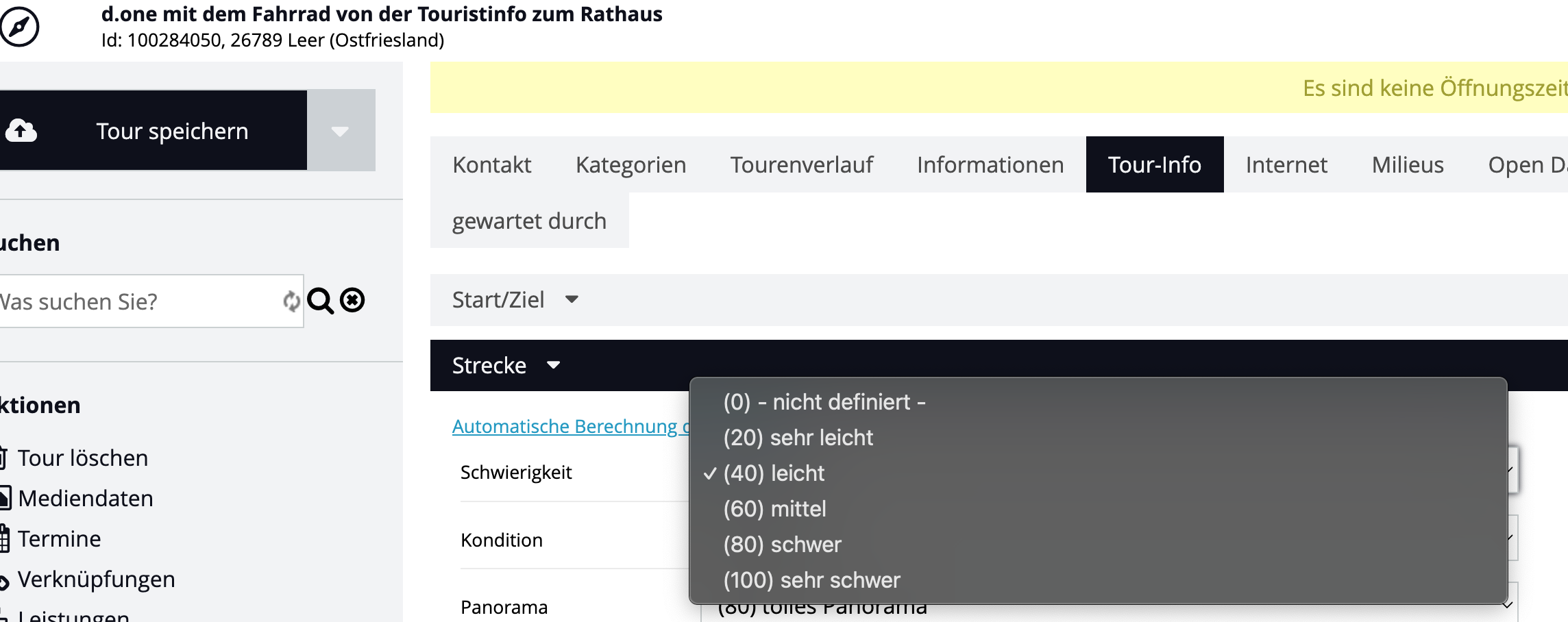Viewport: 1568px width, 622px height.
Task: Click the clear search X icon
Action: [x=352, y=300]
